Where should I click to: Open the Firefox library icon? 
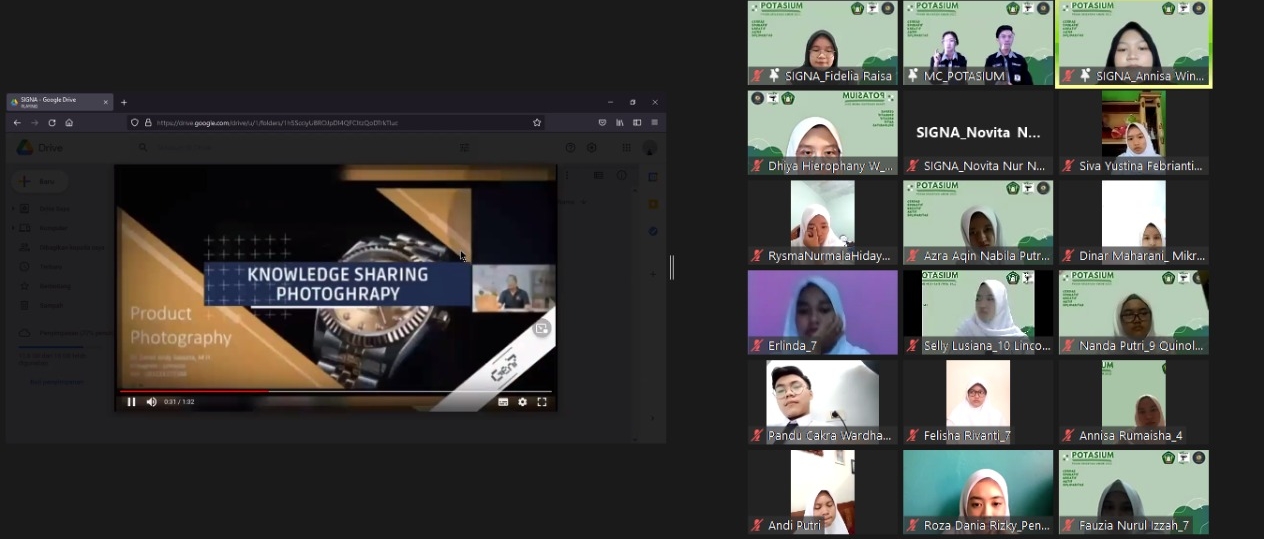[x=620, y=122]
